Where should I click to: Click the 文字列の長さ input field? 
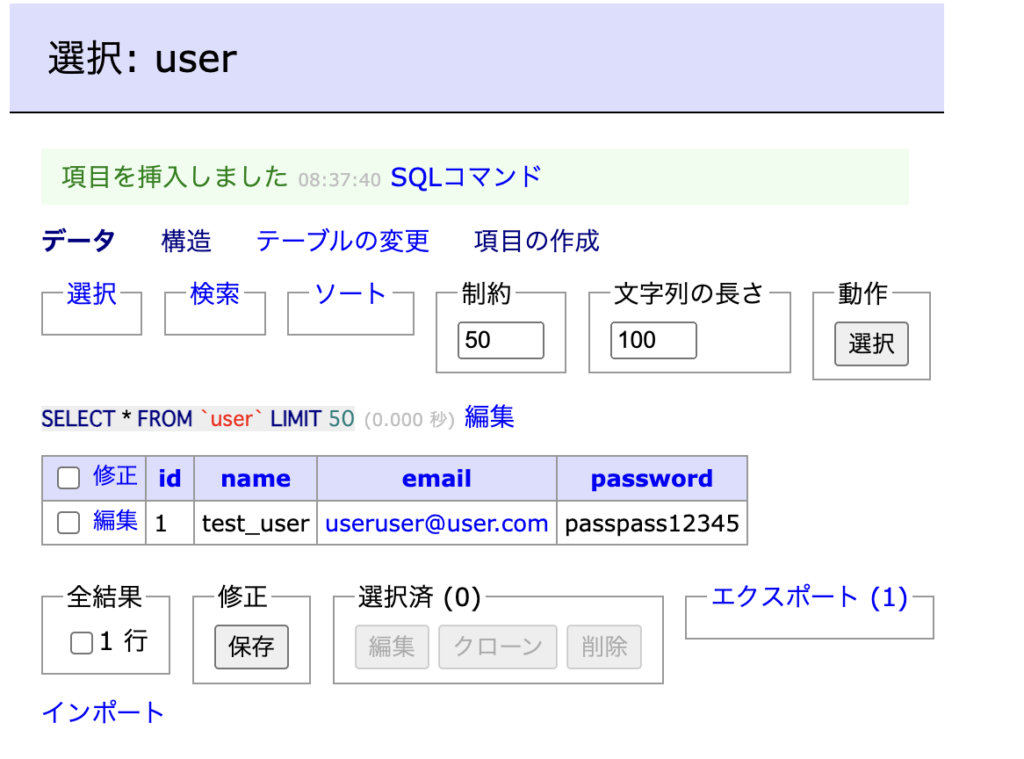click(654, 340)
